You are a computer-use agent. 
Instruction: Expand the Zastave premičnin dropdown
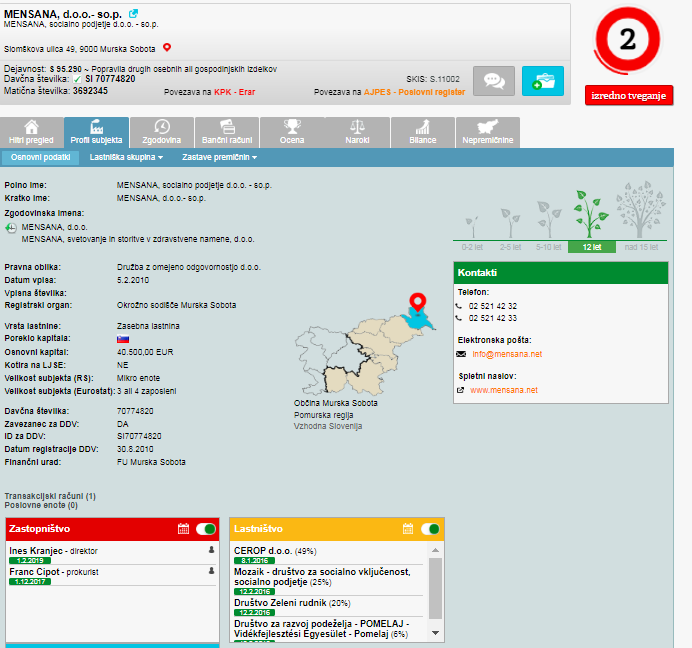[x=219, y=157]
